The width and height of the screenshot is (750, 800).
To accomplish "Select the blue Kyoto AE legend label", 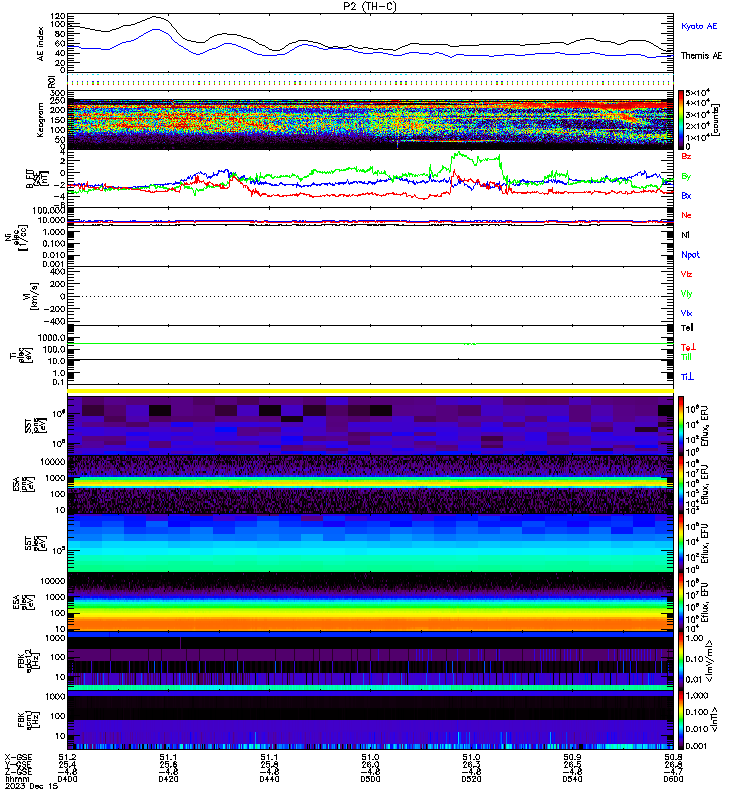I will (x=699, y=26).
